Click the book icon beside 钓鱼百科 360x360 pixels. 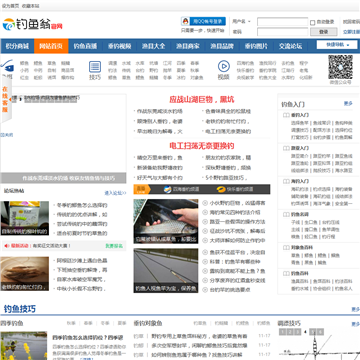[286, 273]
